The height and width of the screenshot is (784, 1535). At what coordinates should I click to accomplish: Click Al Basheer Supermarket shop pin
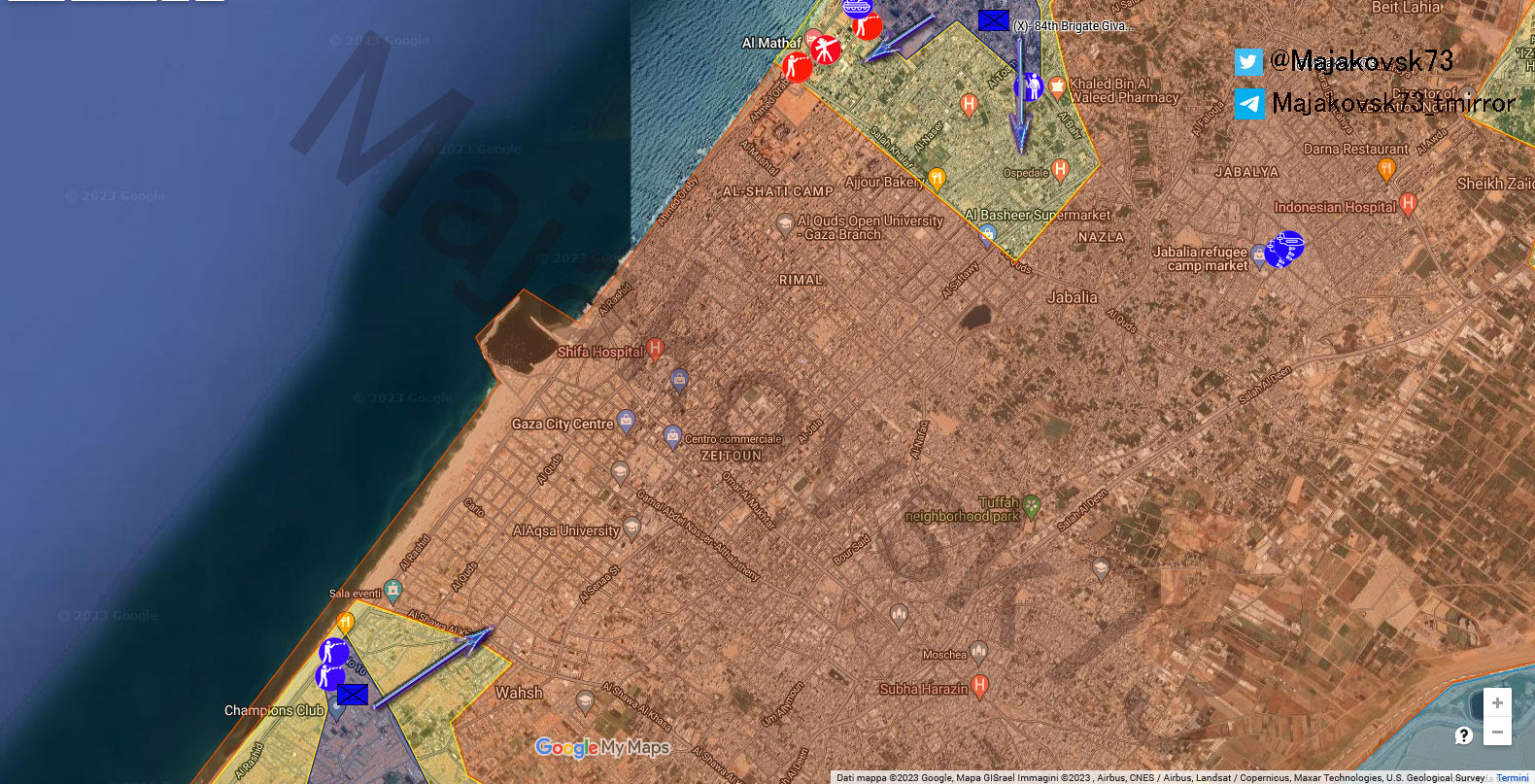coord(988,234)
